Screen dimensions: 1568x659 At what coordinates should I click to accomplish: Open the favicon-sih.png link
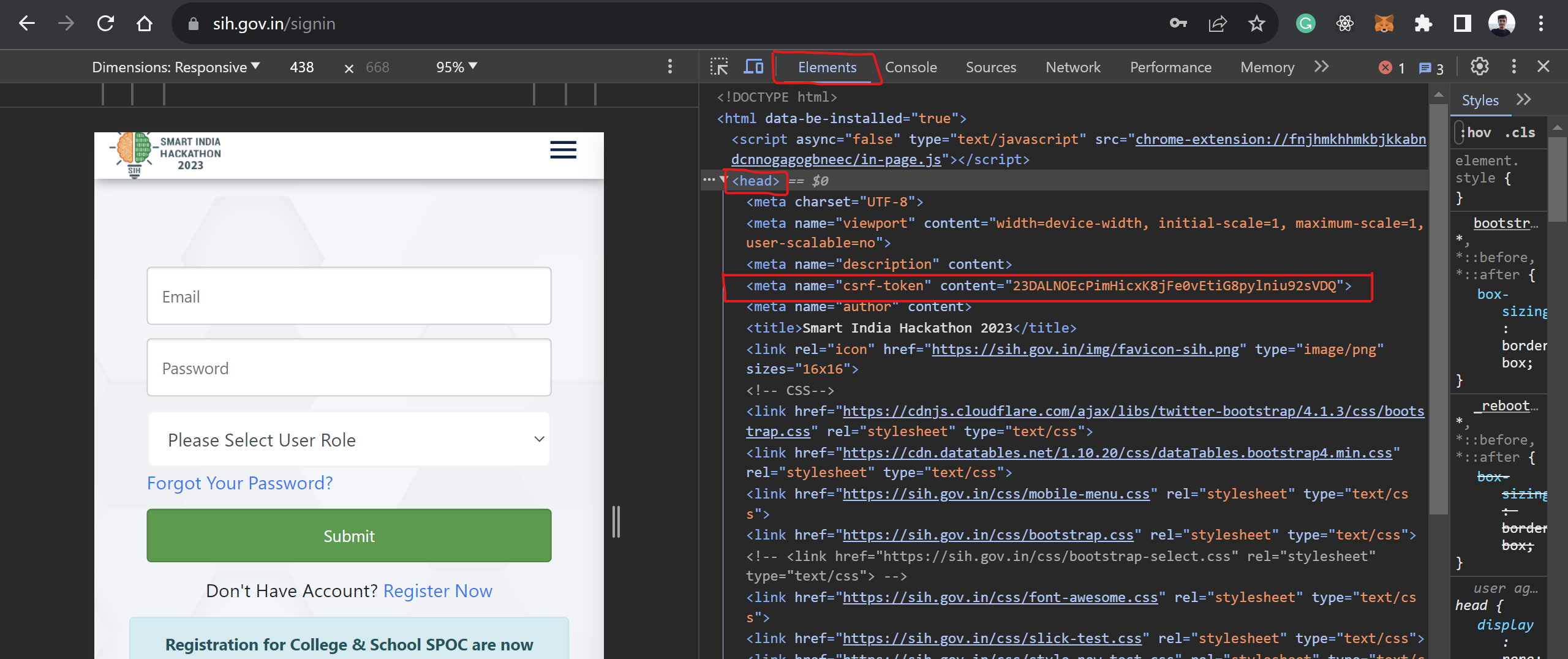pyautogui.click(x=1085, y=350)
